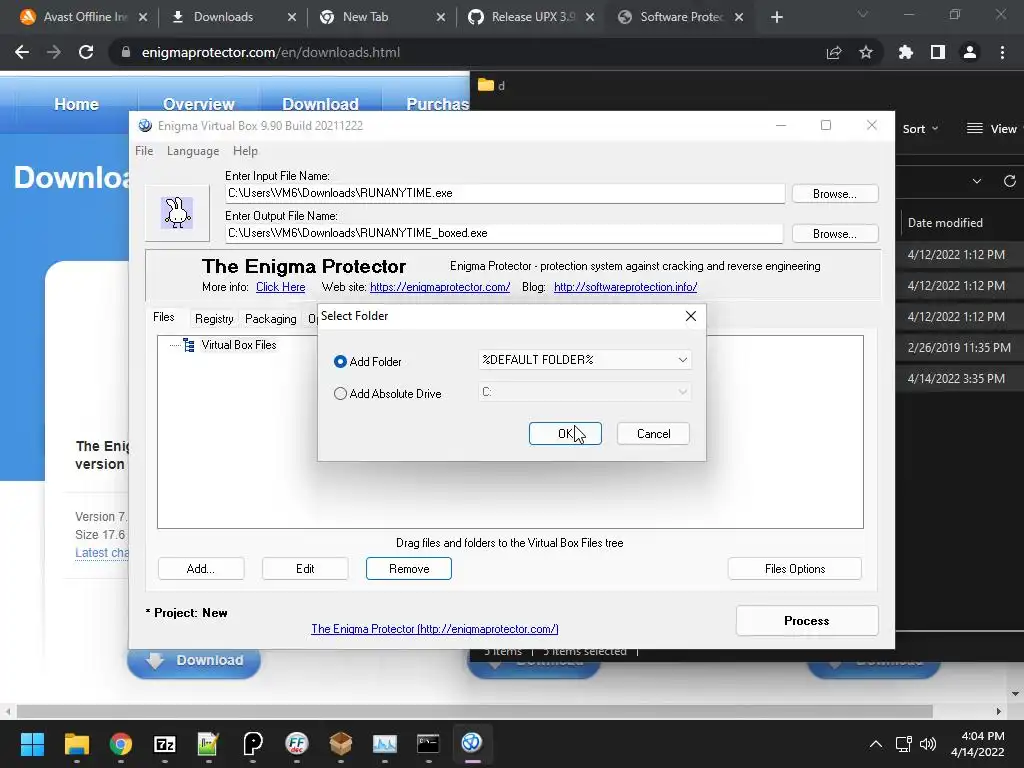Reload the Chrome page
Screen dimensions: 1024x768
click(x=86, y=52)
